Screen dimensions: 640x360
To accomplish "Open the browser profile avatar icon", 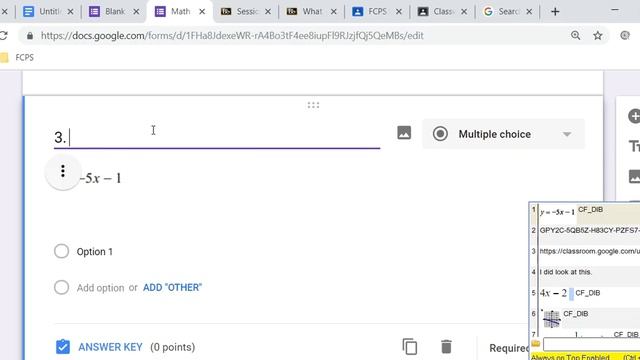I will click(x=625, y=36).
